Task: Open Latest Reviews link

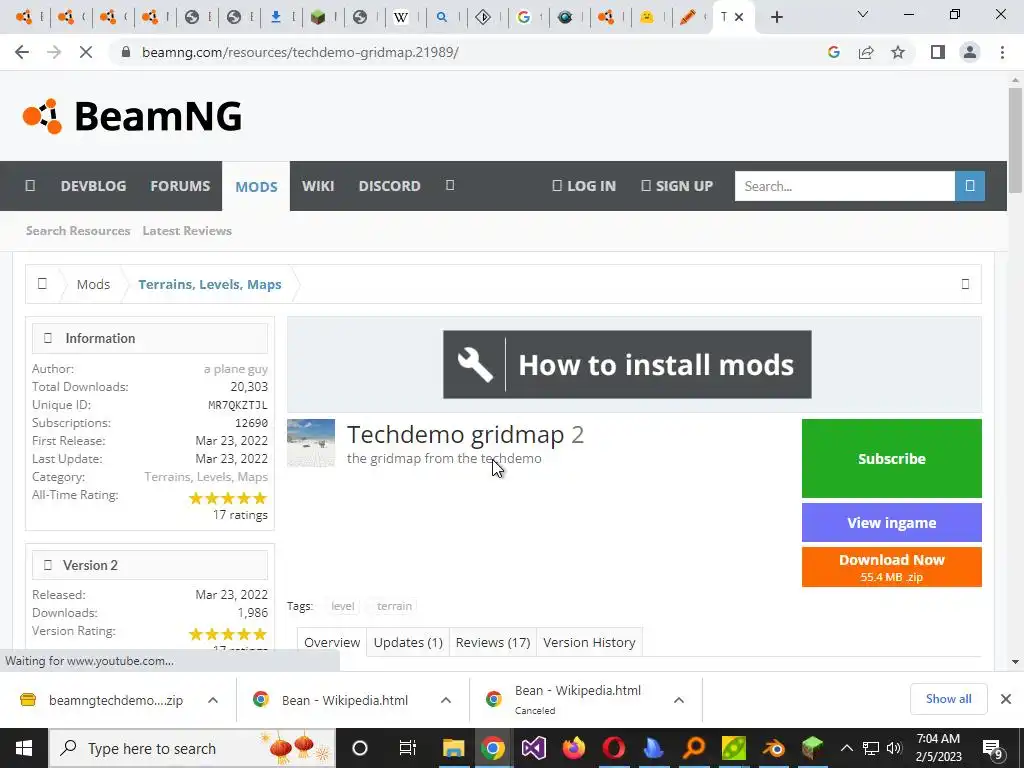Action: tap(187, 231)
